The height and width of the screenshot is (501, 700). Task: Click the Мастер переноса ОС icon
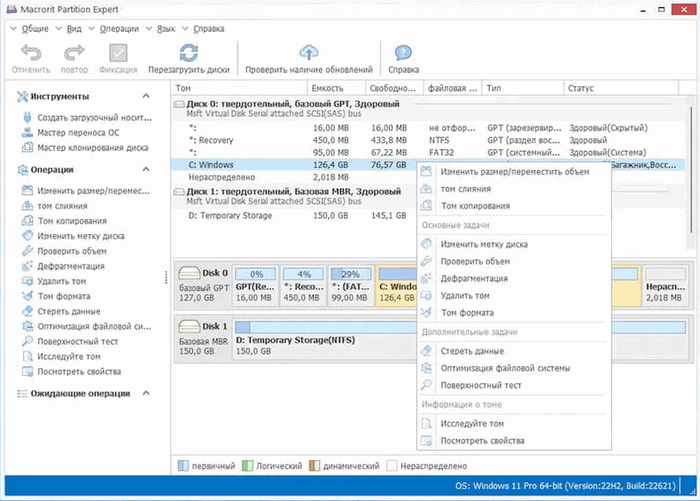[x=27, y=133]
